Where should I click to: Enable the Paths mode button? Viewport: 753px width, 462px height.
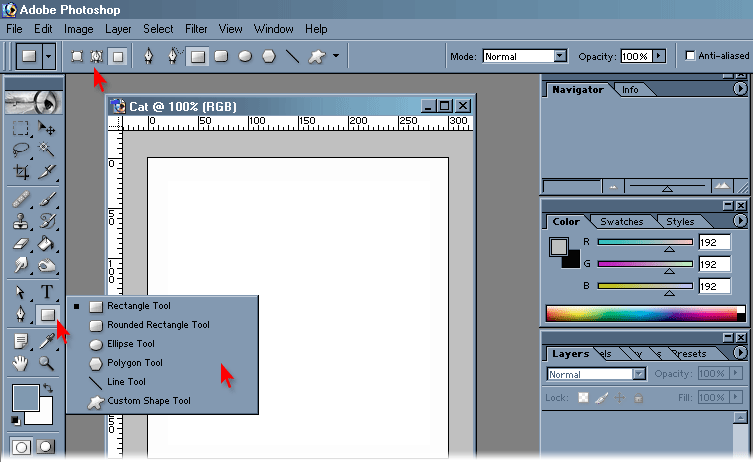(x=97, y=57)
